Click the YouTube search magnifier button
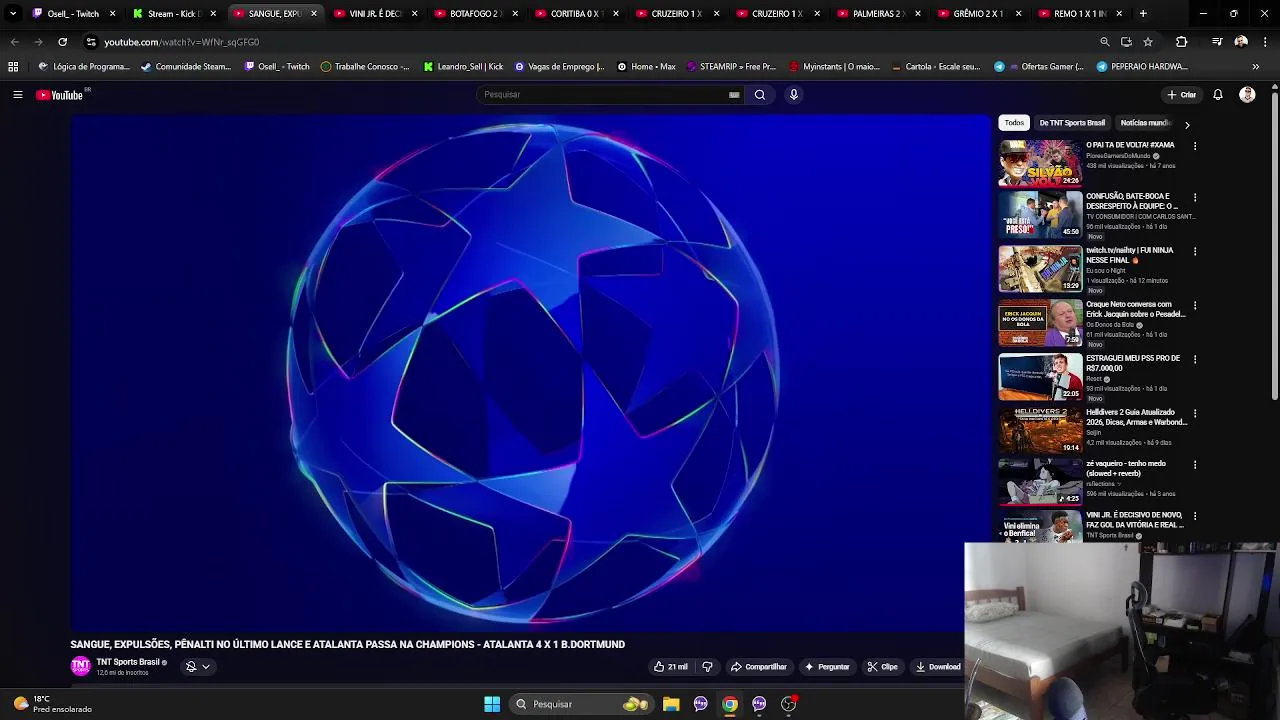The width and height of the screenshot is (1280, 720). pyautogui.click(x=760, y=95)
